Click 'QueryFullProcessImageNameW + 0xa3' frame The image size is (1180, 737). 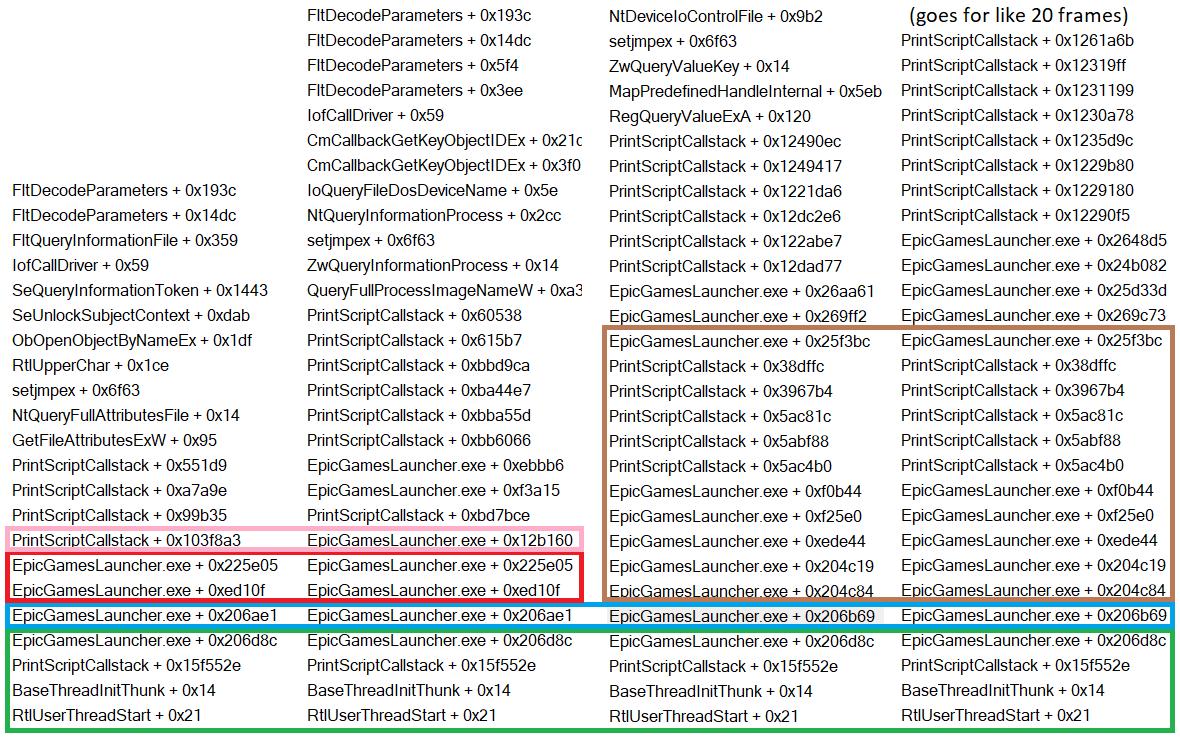(444, 291)
